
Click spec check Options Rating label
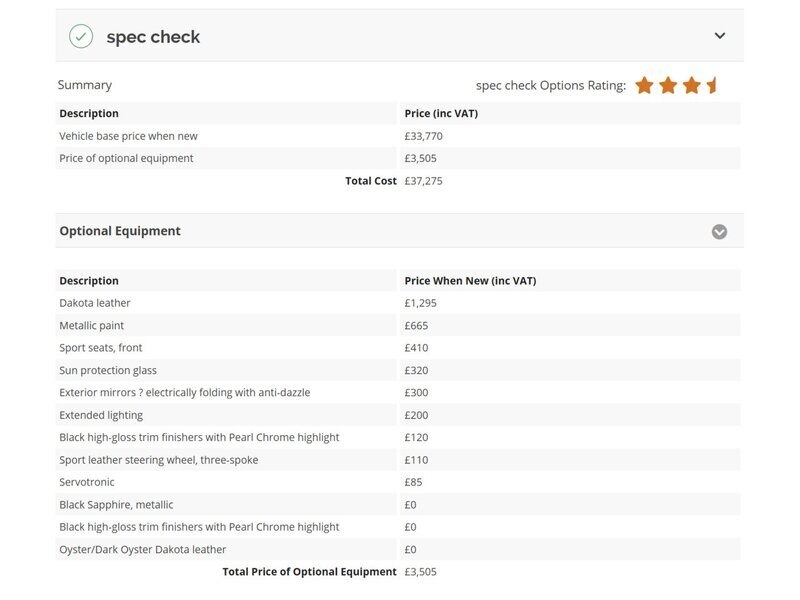[x=551, y=86]
